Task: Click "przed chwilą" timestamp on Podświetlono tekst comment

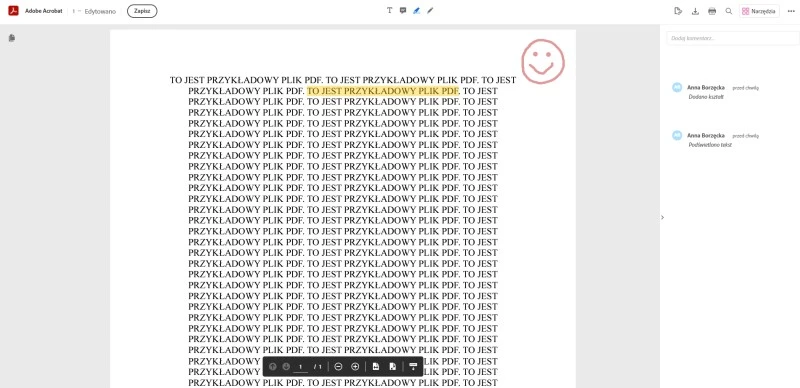Action: [x=745, y=136]
